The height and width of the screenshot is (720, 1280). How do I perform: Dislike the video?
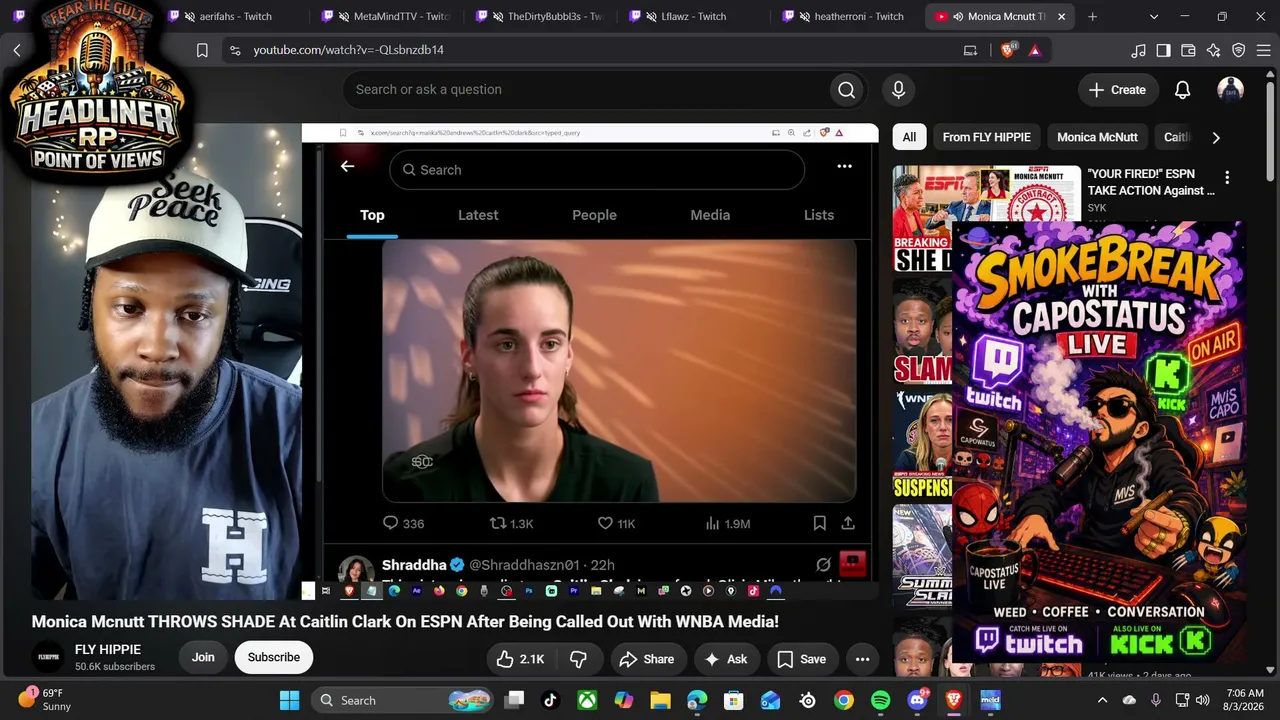point(578,659)
